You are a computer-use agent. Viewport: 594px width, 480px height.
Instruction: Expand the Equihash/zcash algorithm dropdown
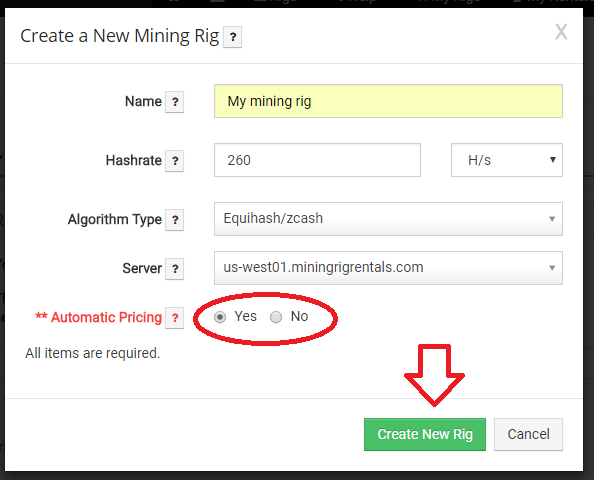[388, 219]
